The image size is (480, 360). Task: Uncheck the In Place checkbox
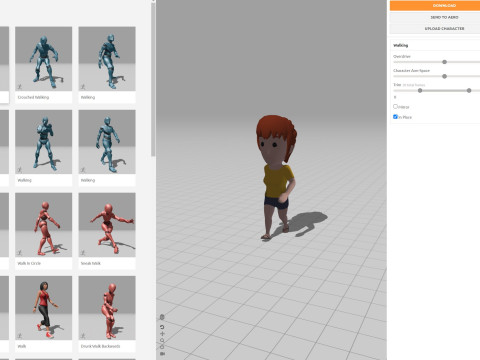tap(395, 117)
